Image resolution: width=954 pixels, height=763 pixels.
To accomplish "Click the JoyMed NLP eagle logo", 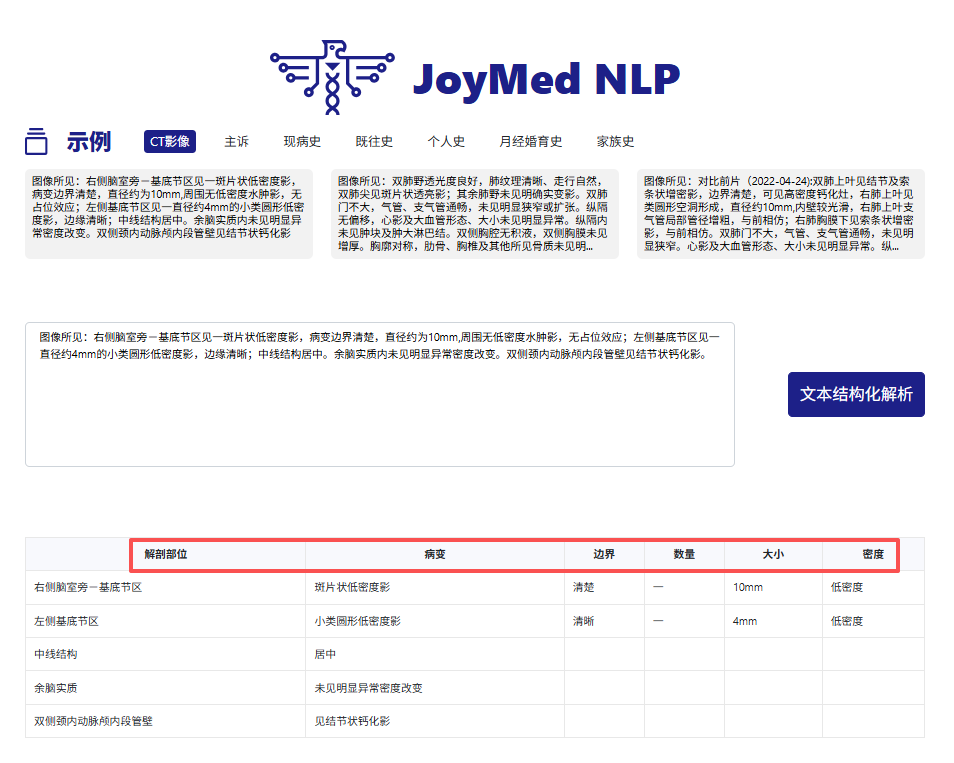I will 331,75.
